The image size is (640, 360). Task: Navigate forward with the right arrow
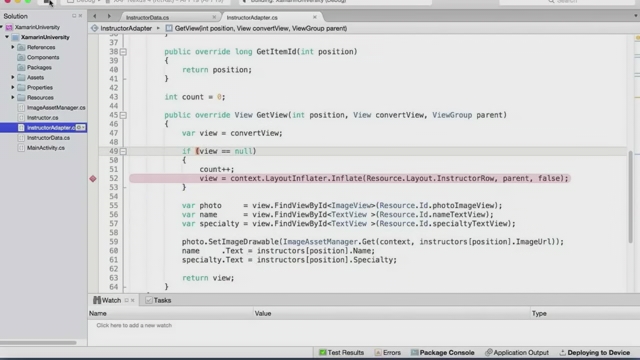pos(109,16)
